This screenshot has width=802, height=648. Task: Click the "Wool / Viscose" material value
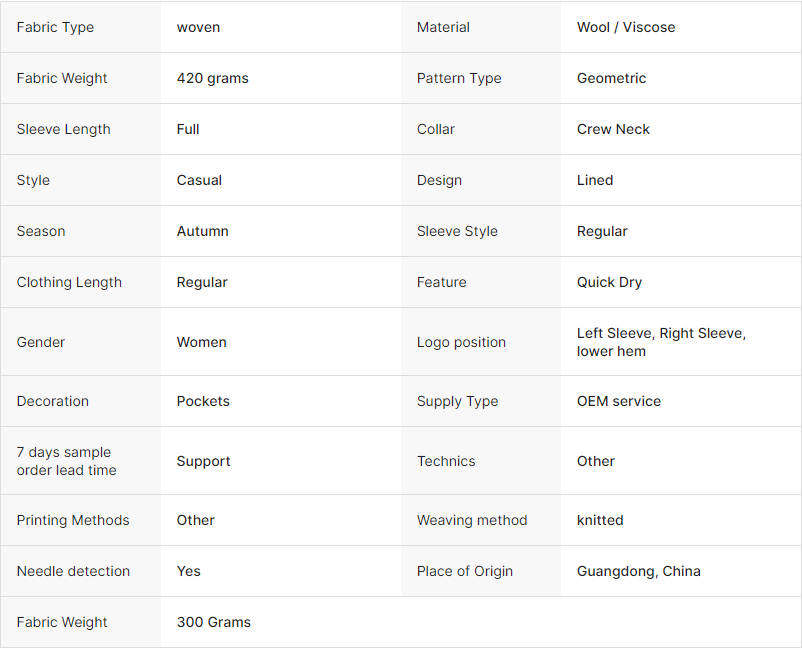tap(625, 27)
